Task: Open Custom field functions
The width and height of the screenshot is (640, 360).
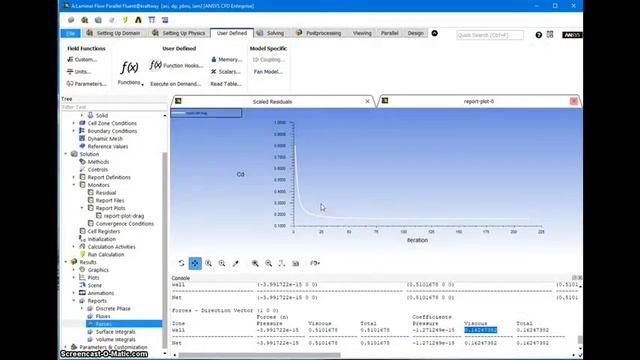Action: tap(82, 60)
